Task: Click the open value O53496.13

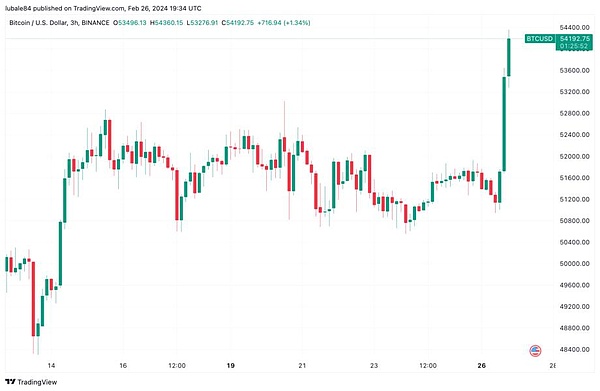Action: (129, 23)
